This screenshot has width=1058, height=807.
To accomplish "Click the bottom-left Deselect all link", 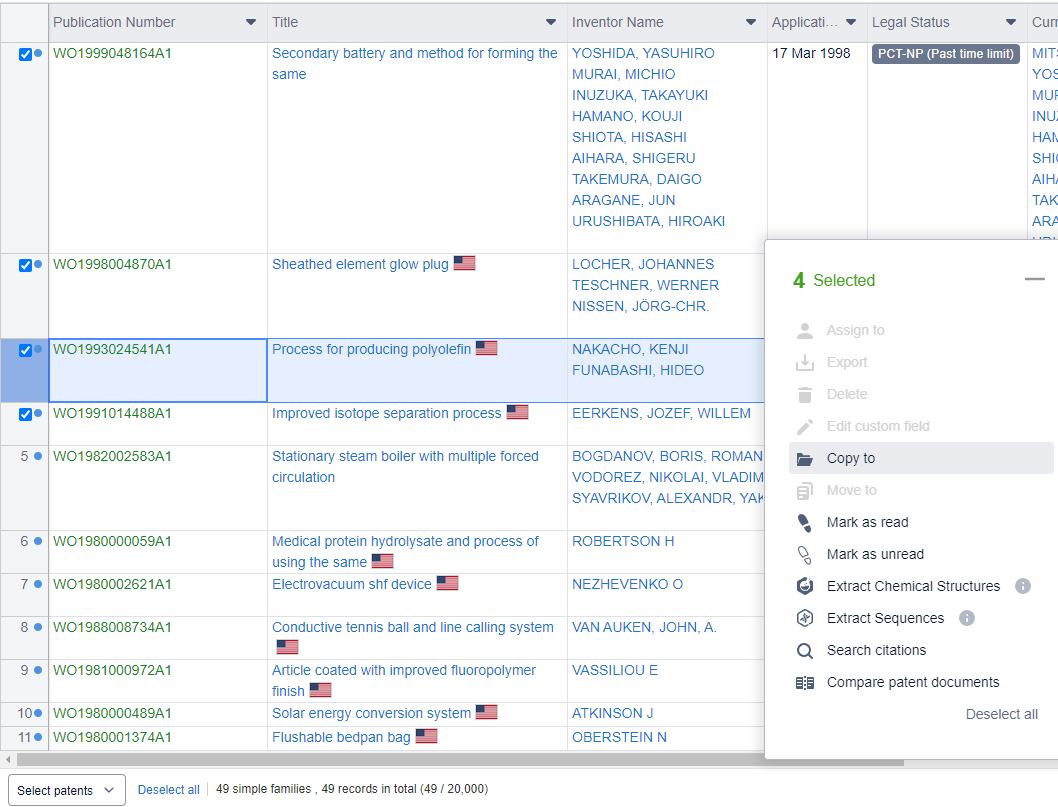I will [x=168, y=790].
